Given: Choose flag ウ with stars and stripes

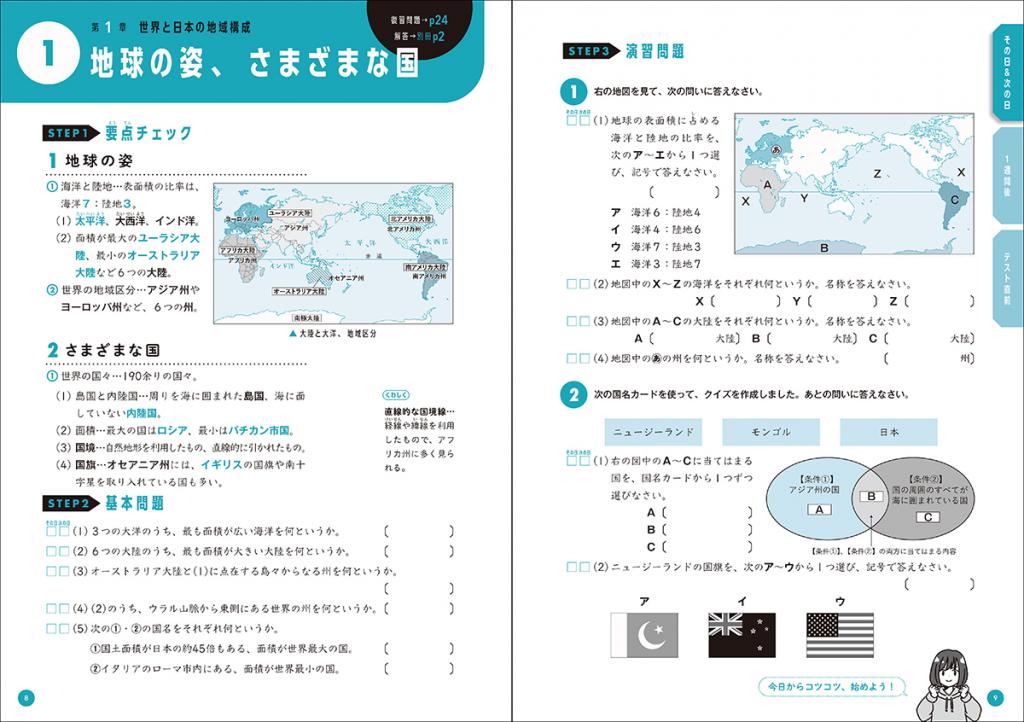Looking at the screenshot, I should [x=840, y=635].
